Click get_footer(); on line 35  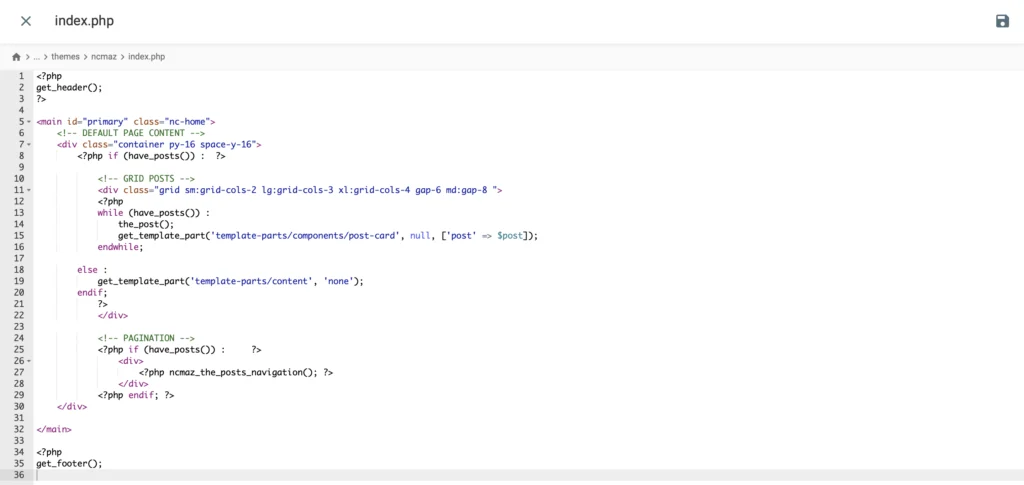69,463
